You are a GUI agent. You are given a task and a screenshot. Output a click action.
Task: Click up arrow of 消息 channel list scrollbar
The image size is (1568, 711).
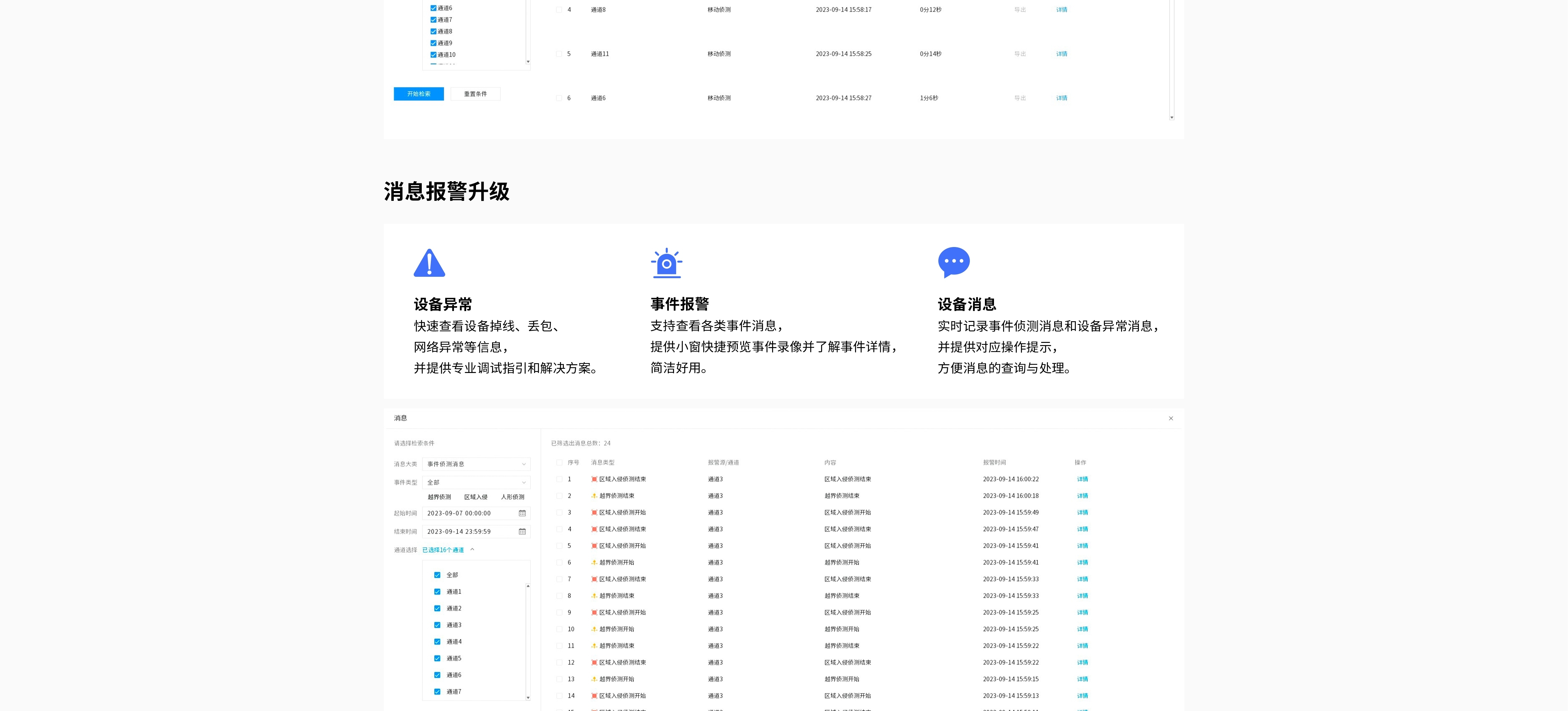point(528,586)
